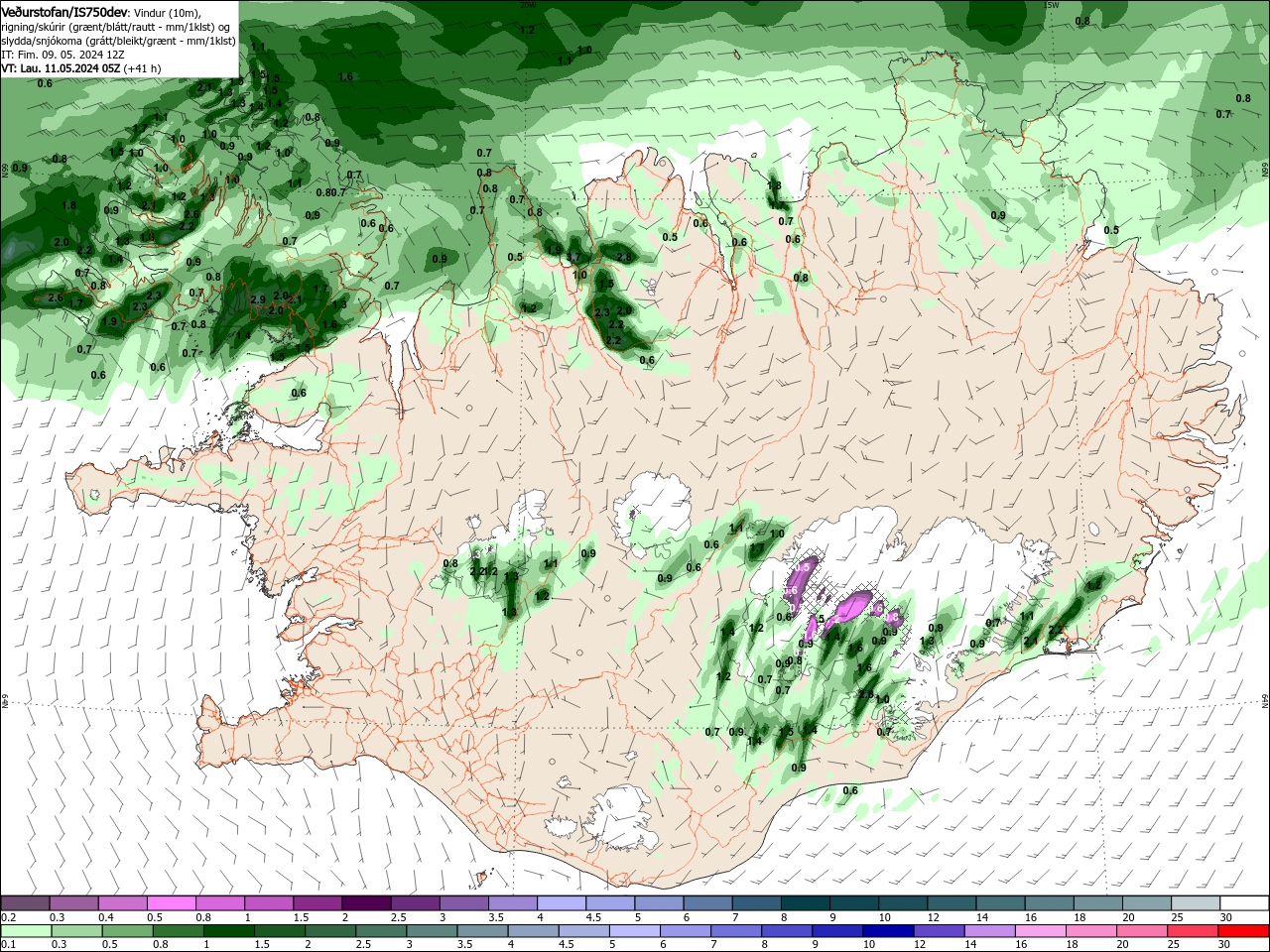Click the Veðurstofan/IS750dev title text
The height and width of the screenshot is (952, 1270).
coord(64,12)
